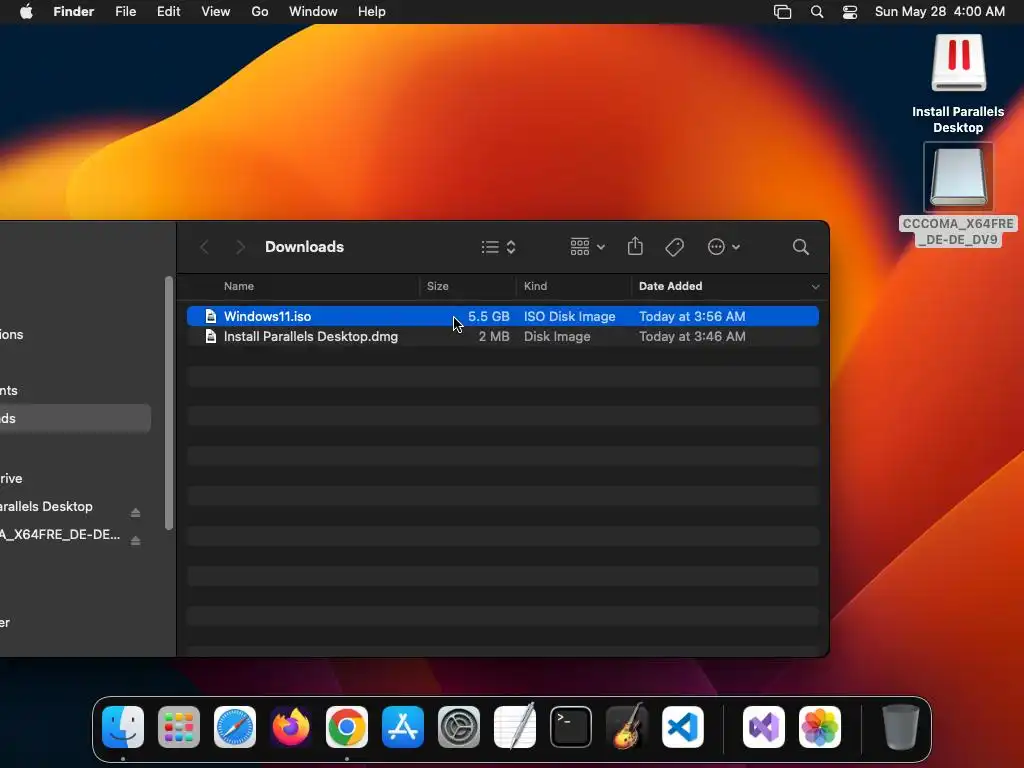Open the Window menu
The image size is (1024, 768).
tap(313, 12)
